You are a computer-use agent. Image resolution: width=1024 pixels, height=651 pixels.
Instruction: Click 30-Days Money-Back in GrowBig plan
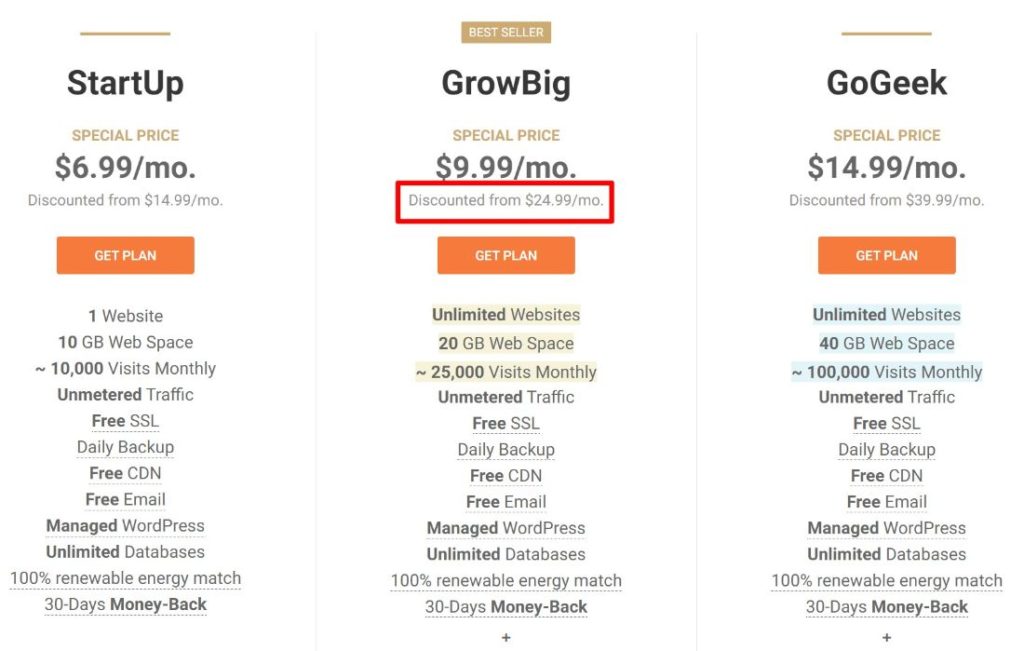tap(506, 607)
